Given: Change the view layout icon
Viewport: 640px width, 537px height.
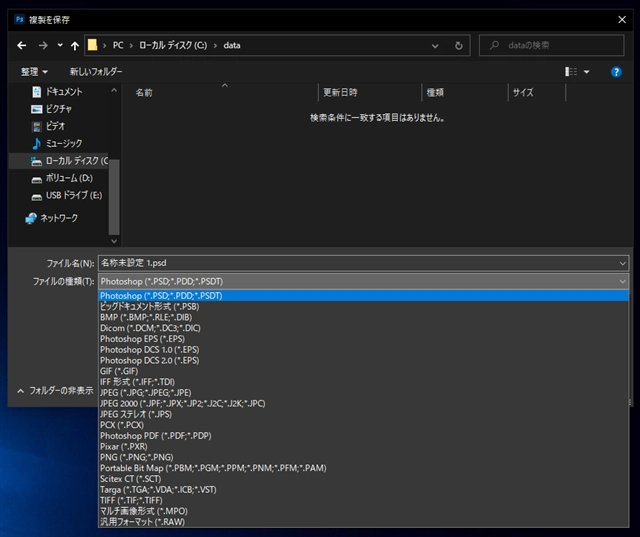Looking at the screenshot, I should tap(571, 72).
